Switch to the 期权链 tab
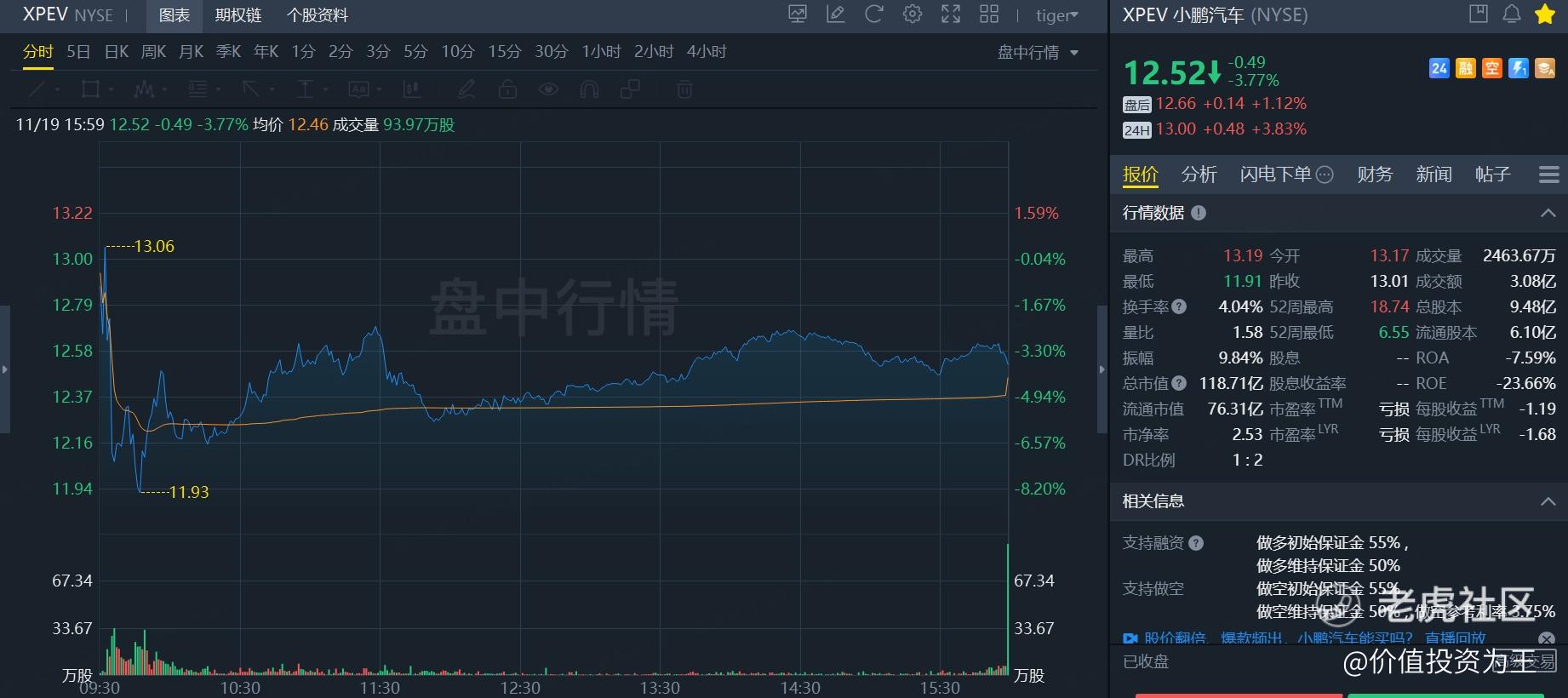The image size is (1568, 698). [x=238, y=15]
